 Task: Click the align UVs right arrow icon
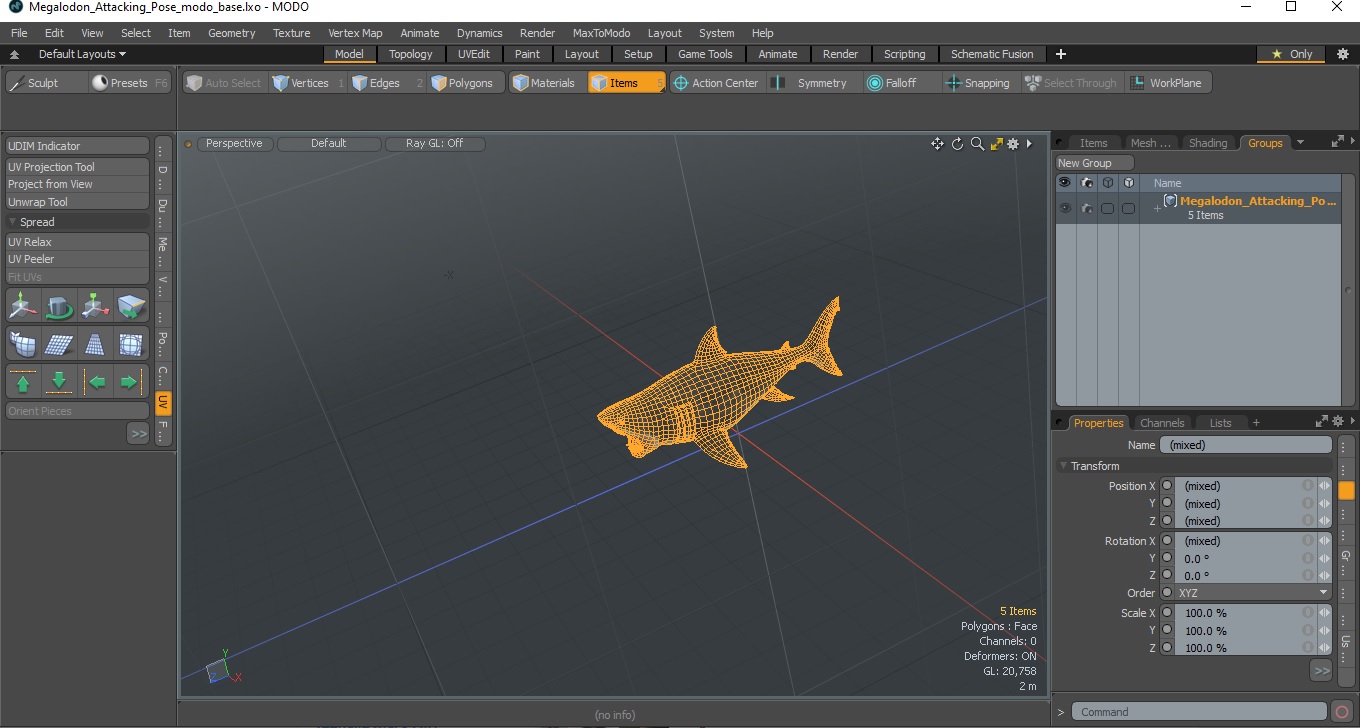click(131, 382)
